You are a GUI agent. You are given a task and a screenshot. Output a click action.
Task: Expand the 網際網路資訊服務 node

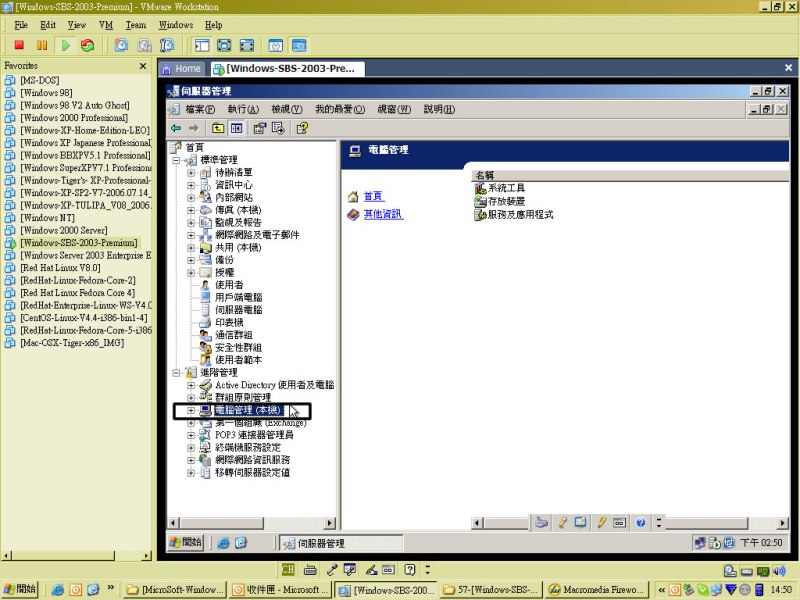click(191, 460)
